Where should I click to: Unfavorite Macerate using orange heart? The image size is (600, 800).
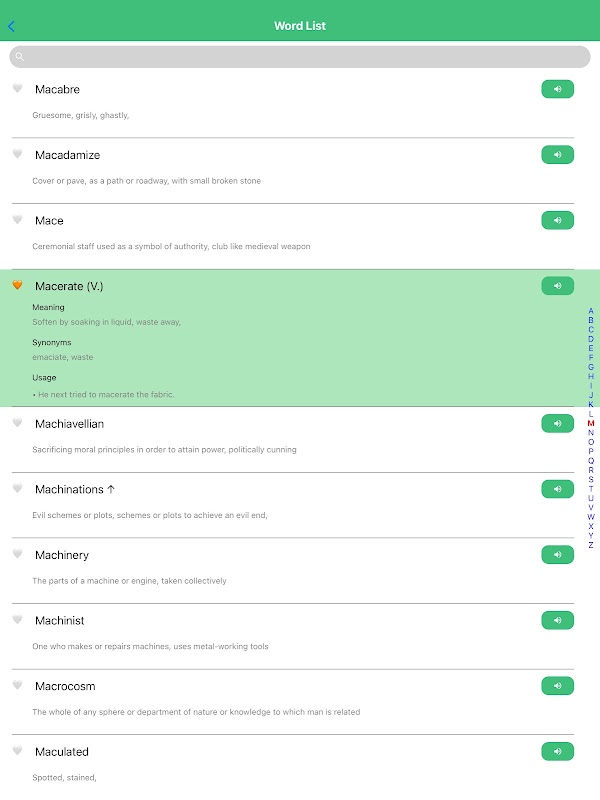[x=17, y=286]
